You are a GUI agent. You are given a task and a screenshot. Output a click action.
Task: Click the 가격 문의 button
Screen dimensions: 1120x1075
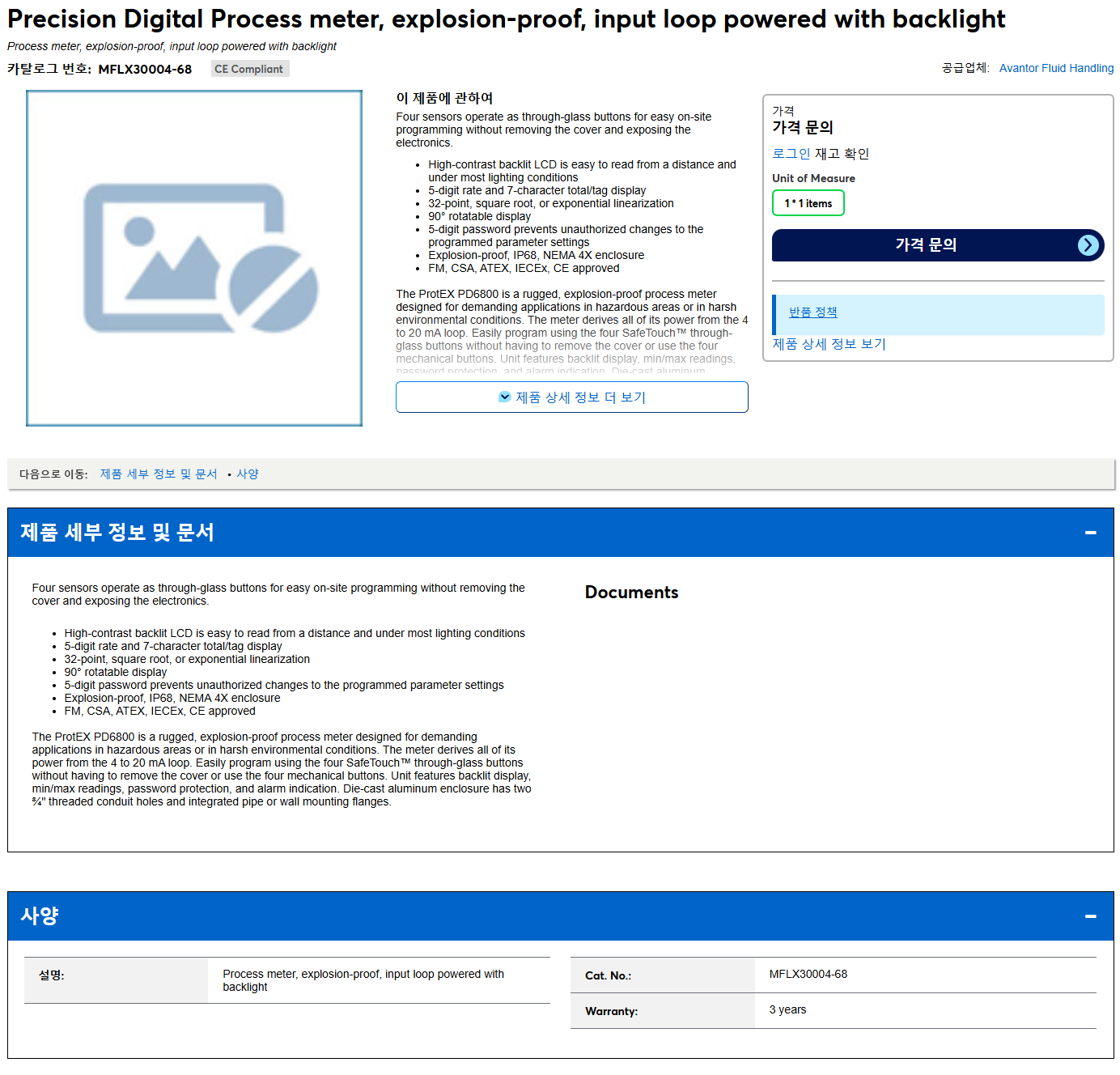[938, 245]
